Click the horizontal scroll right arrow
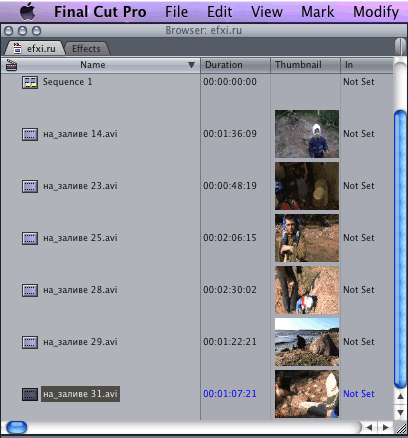Viewport: 408px width, 438px height. 386,428
